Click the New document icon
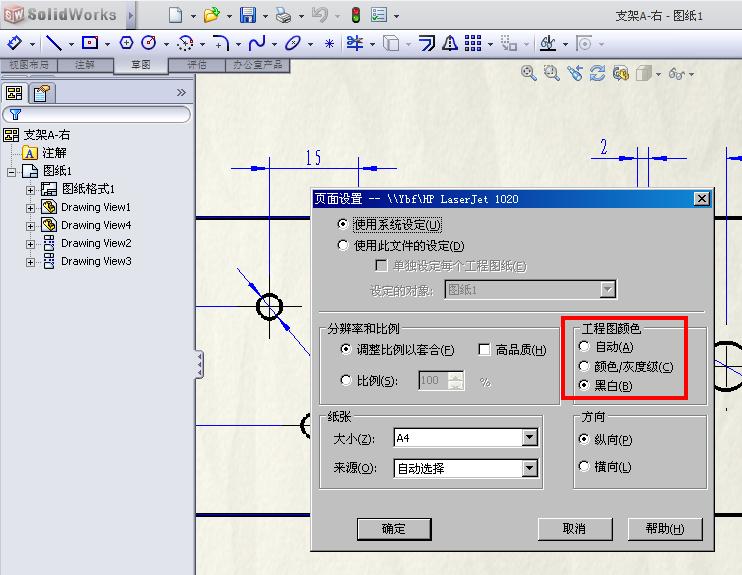Image resolution: width=742 pixels, height=575 pixels. coord(176,15)
